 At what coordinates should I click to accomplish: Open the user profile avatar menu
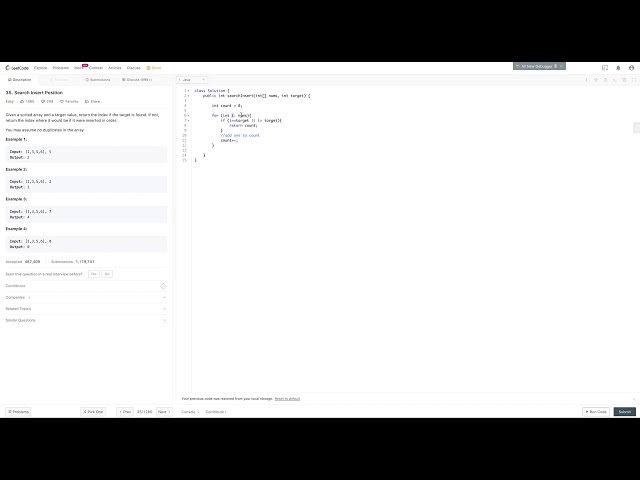tap(631, 68)
